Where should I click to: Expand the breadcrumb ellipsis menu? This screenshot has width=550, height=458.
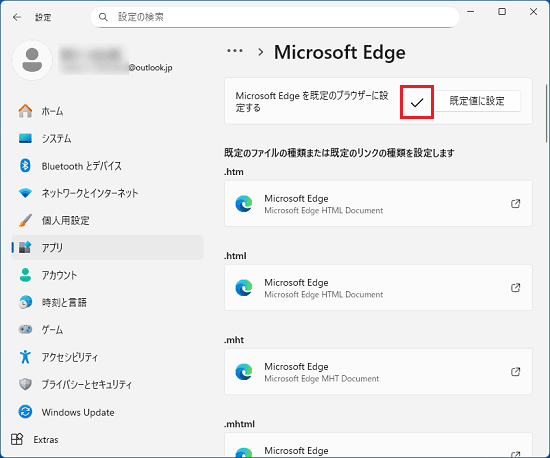pyautogui.click(x=235, y=51)
